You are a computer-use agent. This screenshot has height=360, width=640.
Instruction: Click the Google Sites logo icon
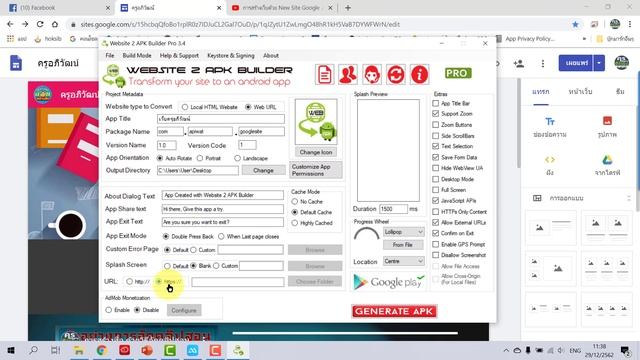tap(16, 64)
